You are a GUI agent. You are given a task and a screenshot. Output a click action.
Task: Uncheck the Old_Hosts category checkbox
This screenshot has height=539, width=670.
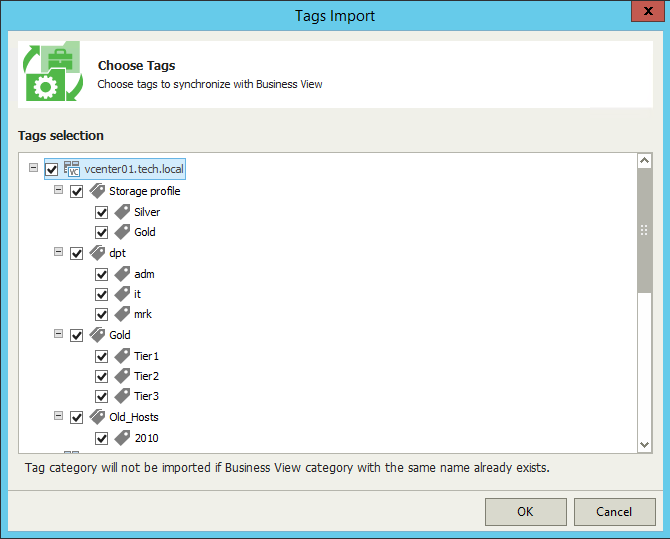tap(76, 418)
